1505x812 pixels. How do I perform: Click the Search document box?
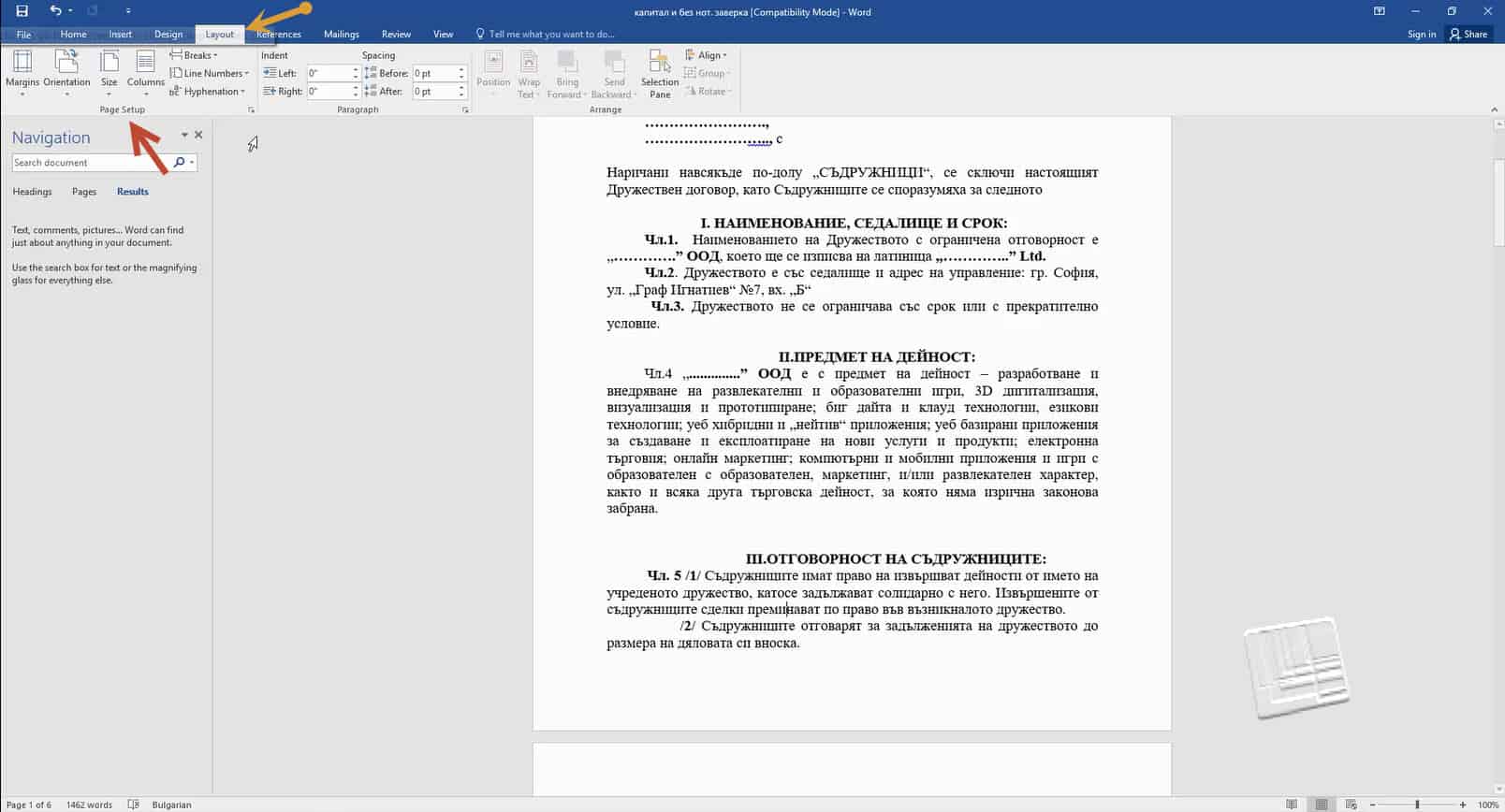point(91,163)
